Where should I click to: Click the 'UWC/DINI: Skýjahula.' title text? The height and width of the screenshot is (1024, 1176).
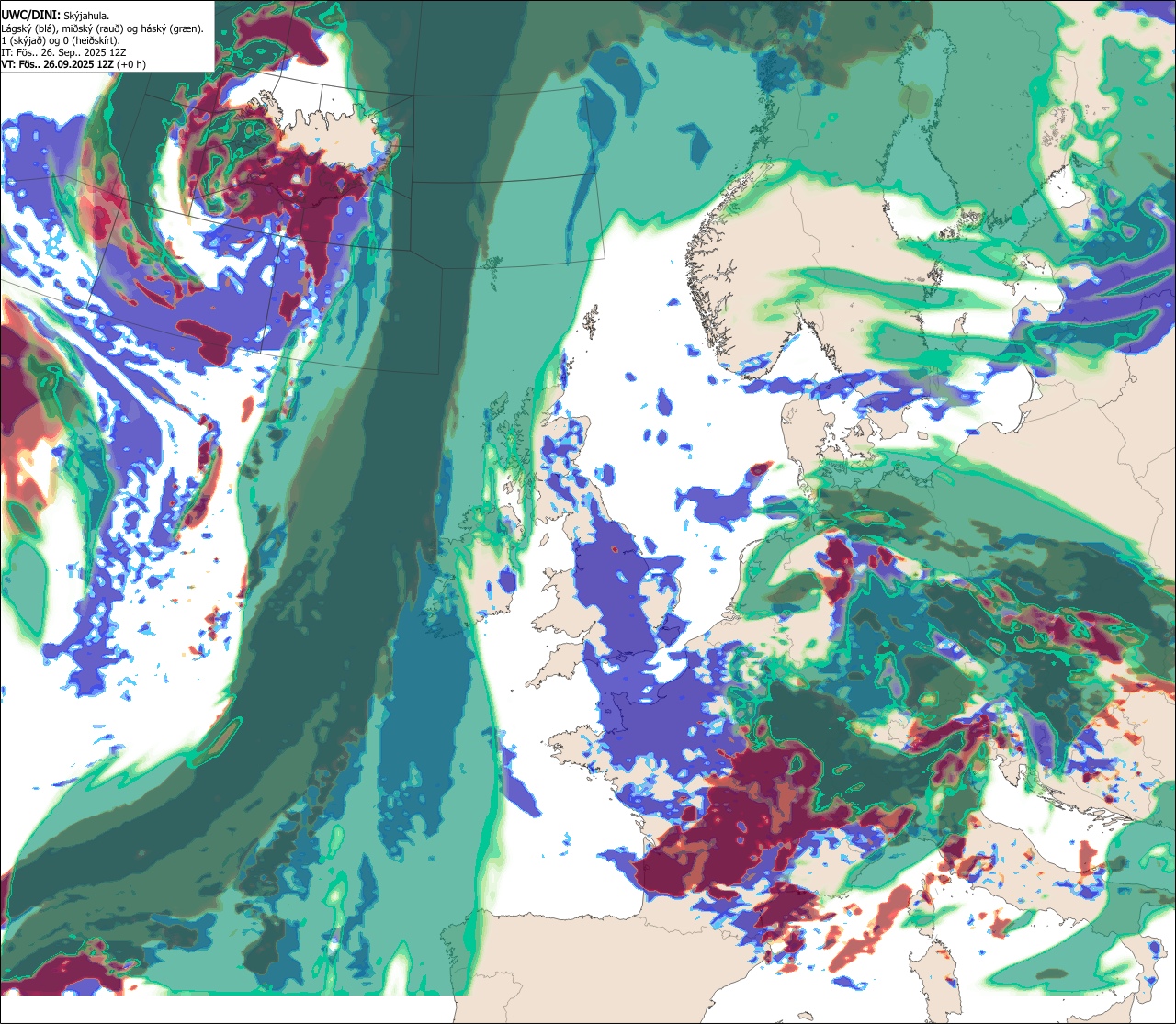[x=56, y=16]
